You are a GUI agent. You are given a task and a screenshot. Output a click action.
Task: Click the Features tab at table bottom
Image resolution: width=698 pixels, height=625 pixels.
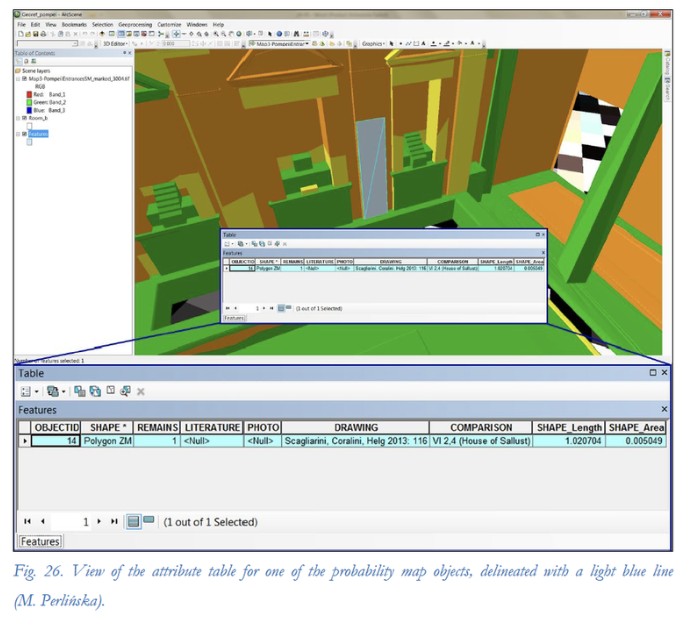click(x=38, y=541)
